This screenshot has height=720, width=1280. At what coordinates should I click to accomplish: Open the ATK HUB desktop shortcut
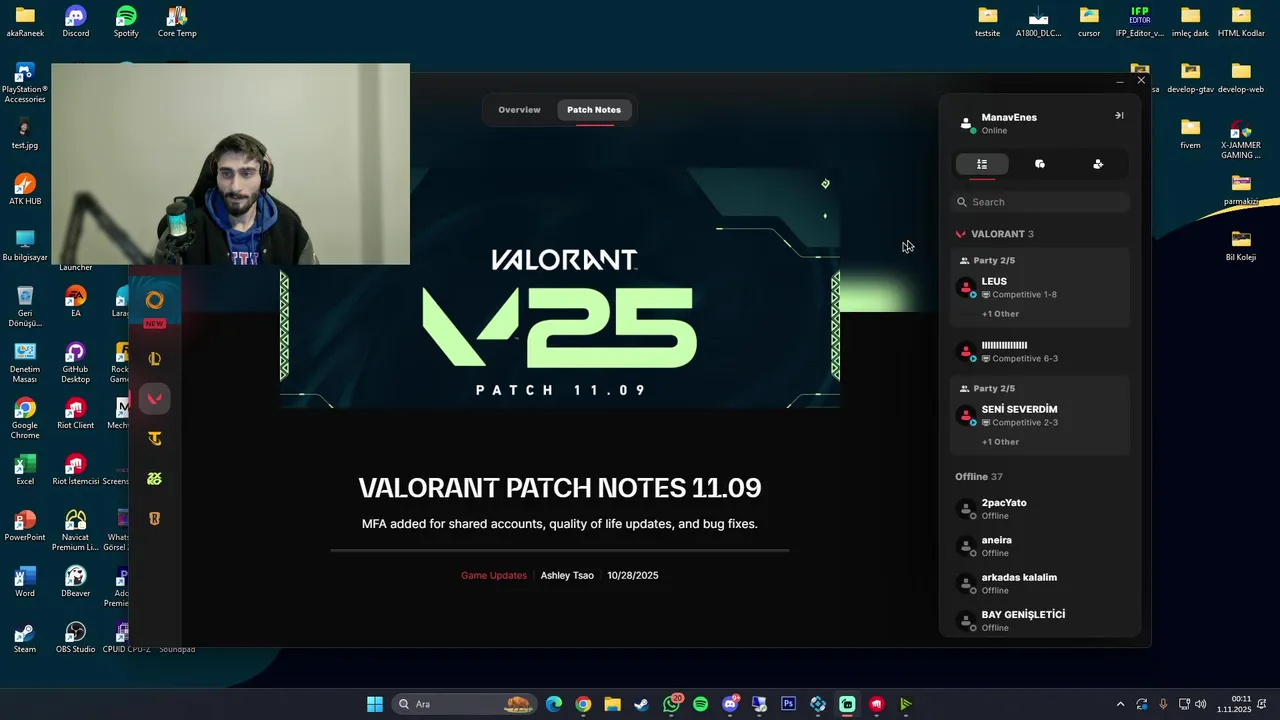(25, 189)
